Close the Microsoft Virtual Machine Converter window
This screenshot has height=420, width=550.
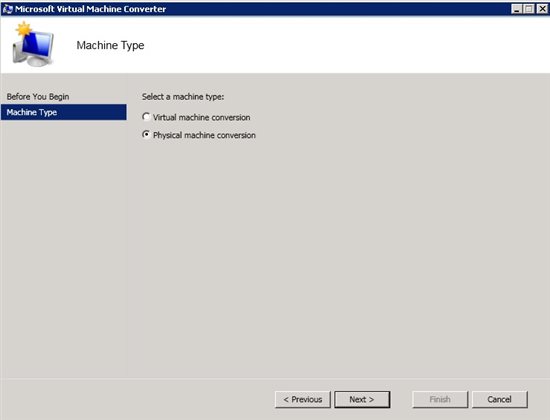(x=542, y=8)
